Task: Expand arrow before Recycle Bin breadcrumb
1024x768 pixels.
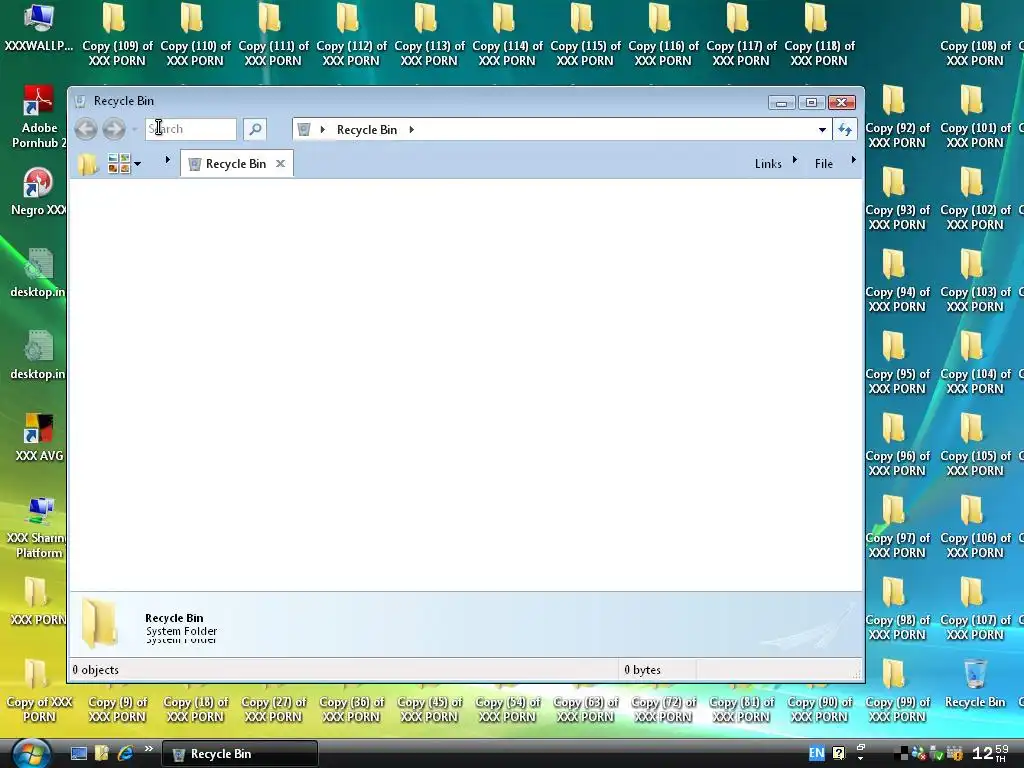Action: 323,129
